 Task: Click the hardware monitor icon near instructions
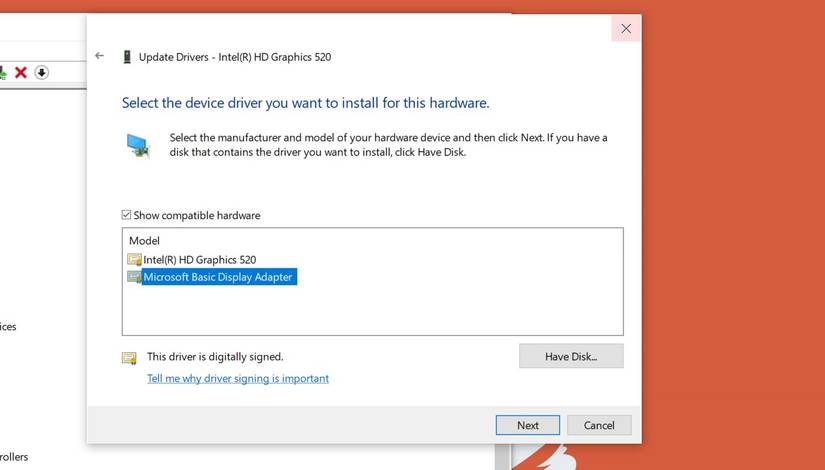(138, 145)
